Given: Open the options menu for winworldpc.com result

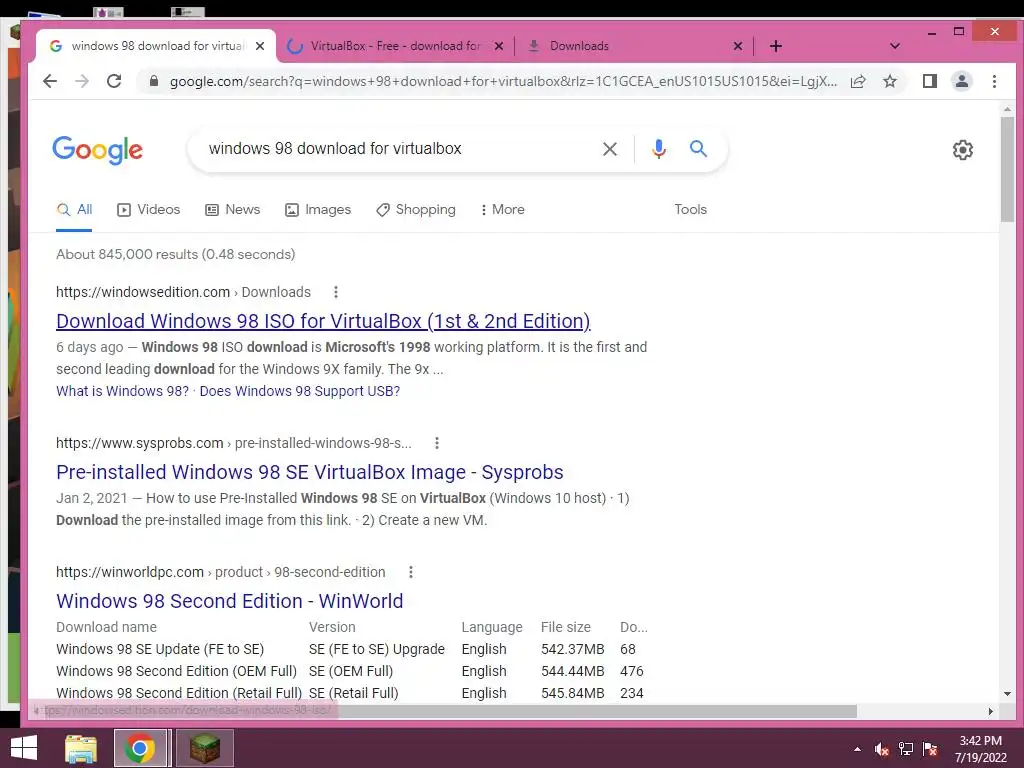Looking at the screenshot, I should pyautogui.click(x=411, y=572).
